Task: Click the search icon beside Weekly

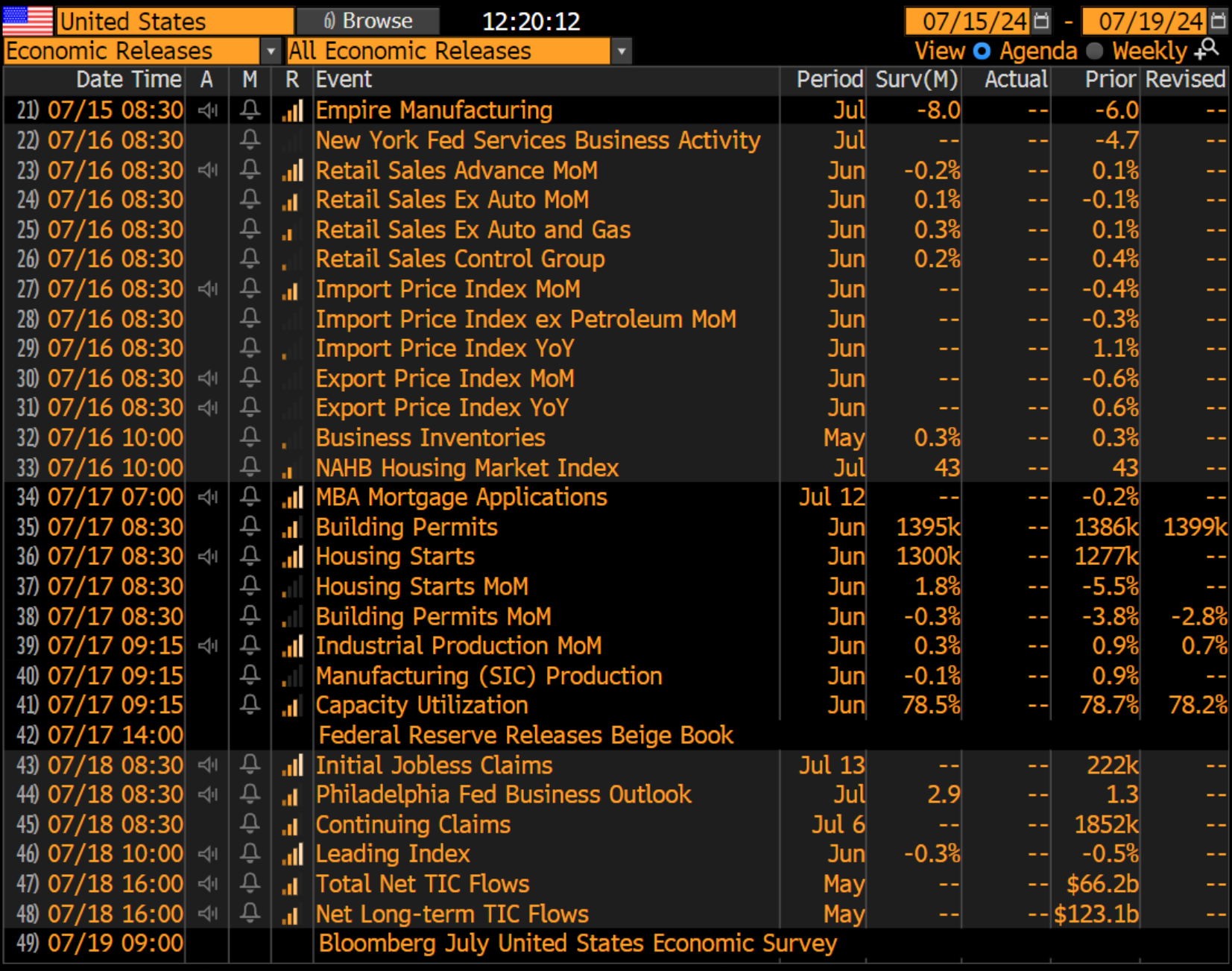Action: [x=1207, y=50]
